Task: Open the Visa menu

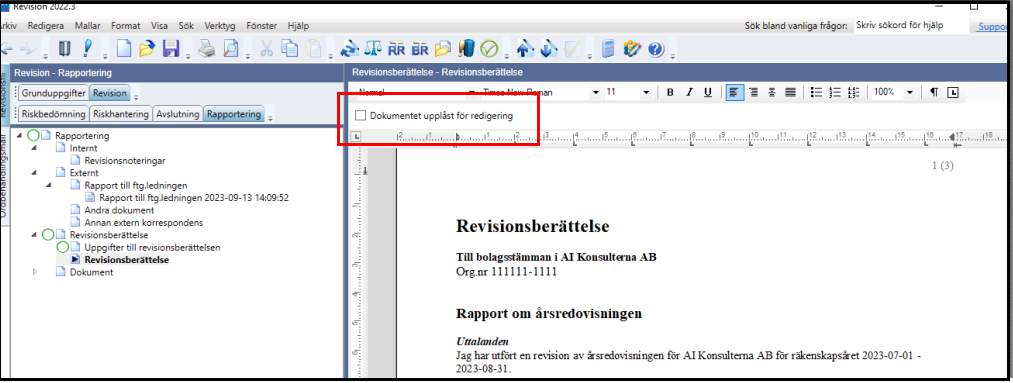Action: click(x=159, y=26)
